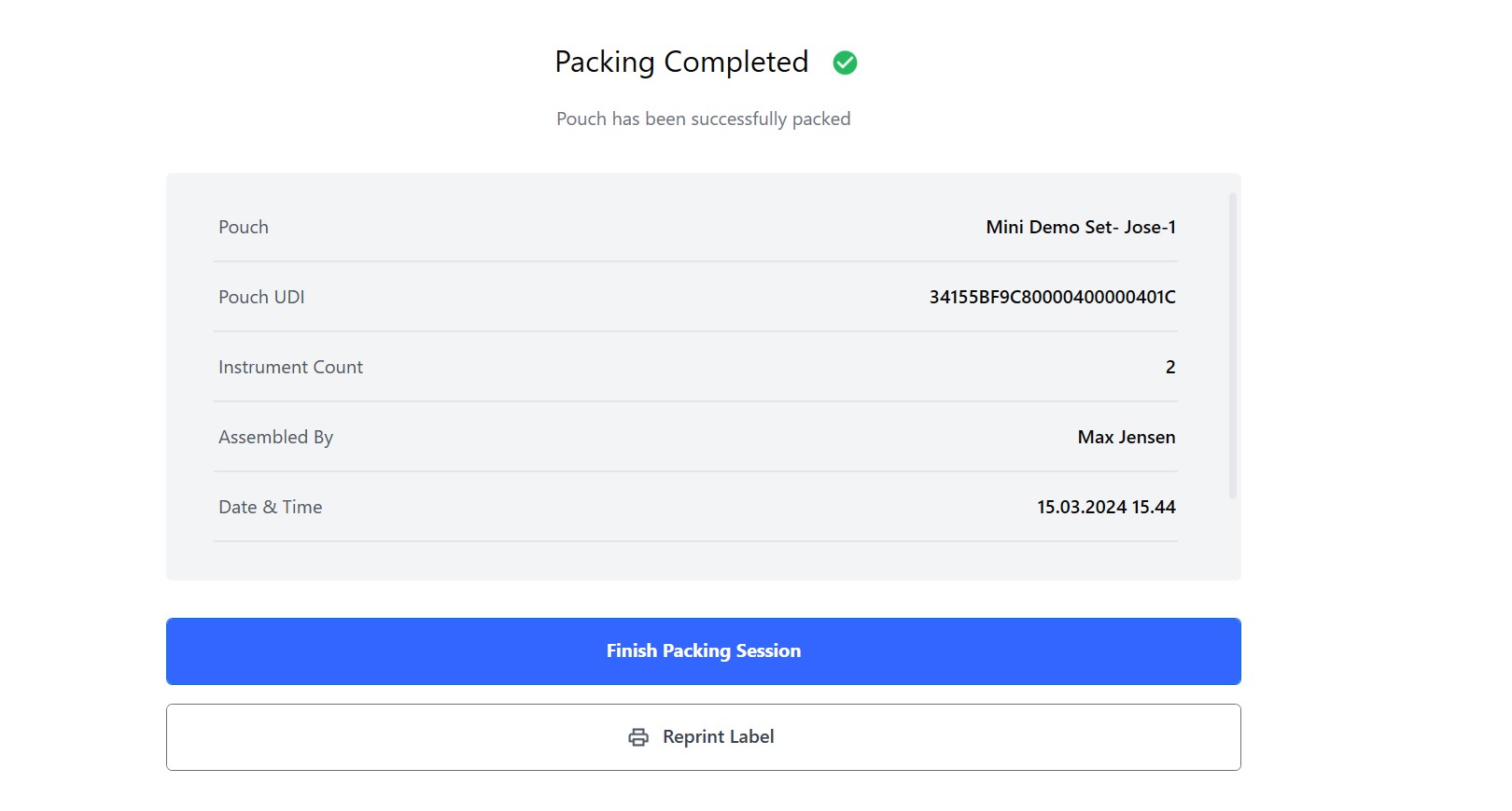
Task: Click the Date & Time label
Action: pyautogui.click(x=270, y=507)
